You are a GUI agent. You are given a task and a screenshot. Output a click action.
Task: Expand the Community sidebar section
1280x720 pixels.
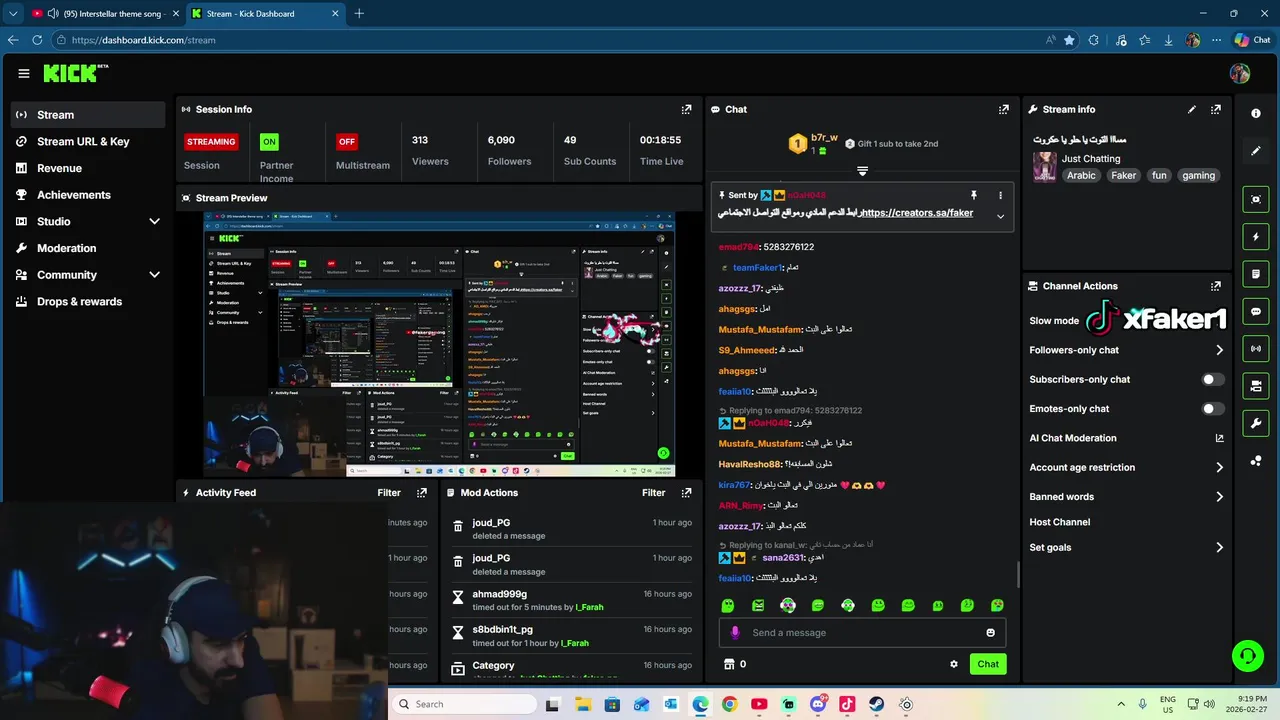click(154, 274)
